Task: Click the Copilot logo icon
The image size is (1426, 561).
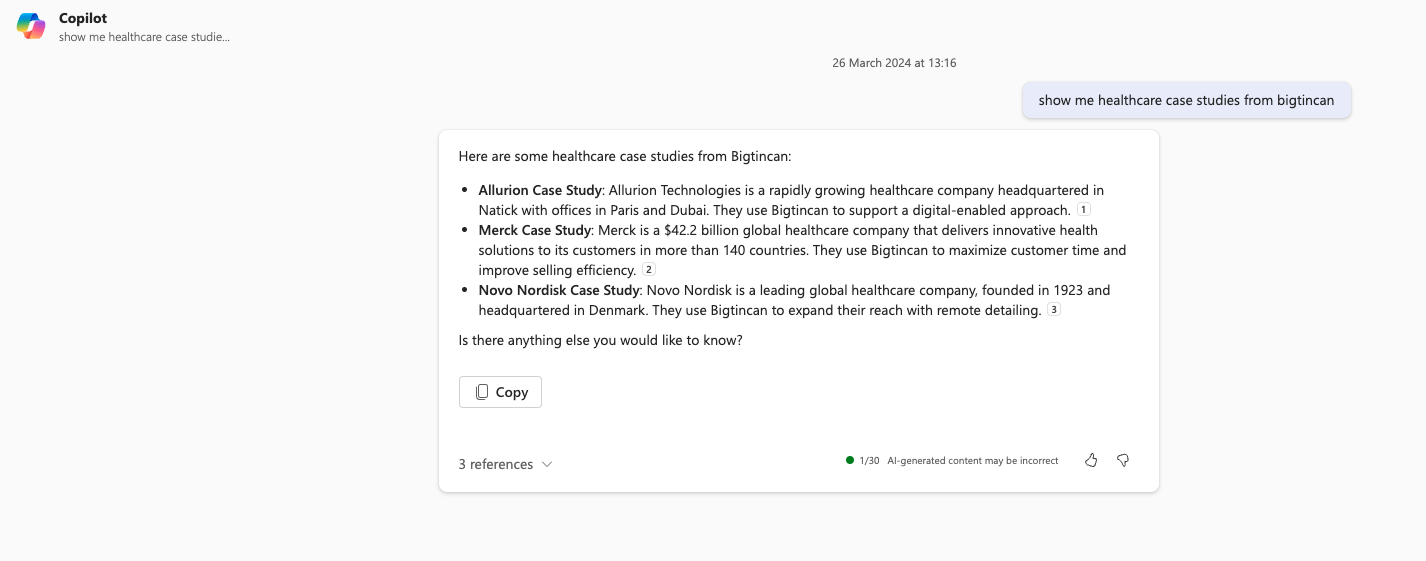Action: tap(31, 26)
